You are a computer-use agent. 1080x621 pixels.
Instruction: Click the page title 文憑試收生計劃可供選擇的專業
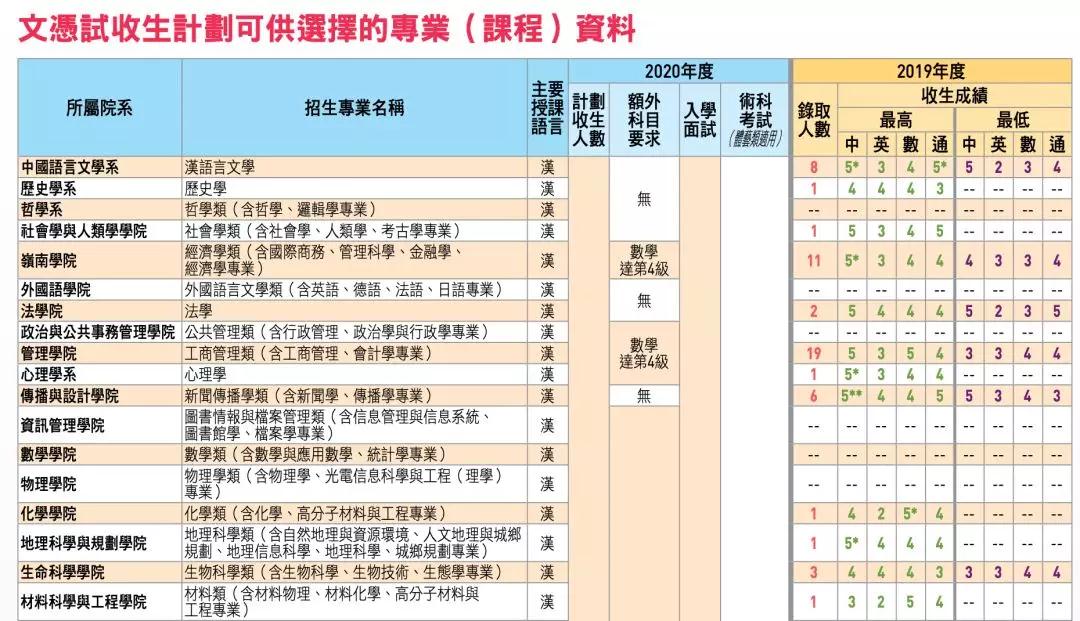[326, 29]
